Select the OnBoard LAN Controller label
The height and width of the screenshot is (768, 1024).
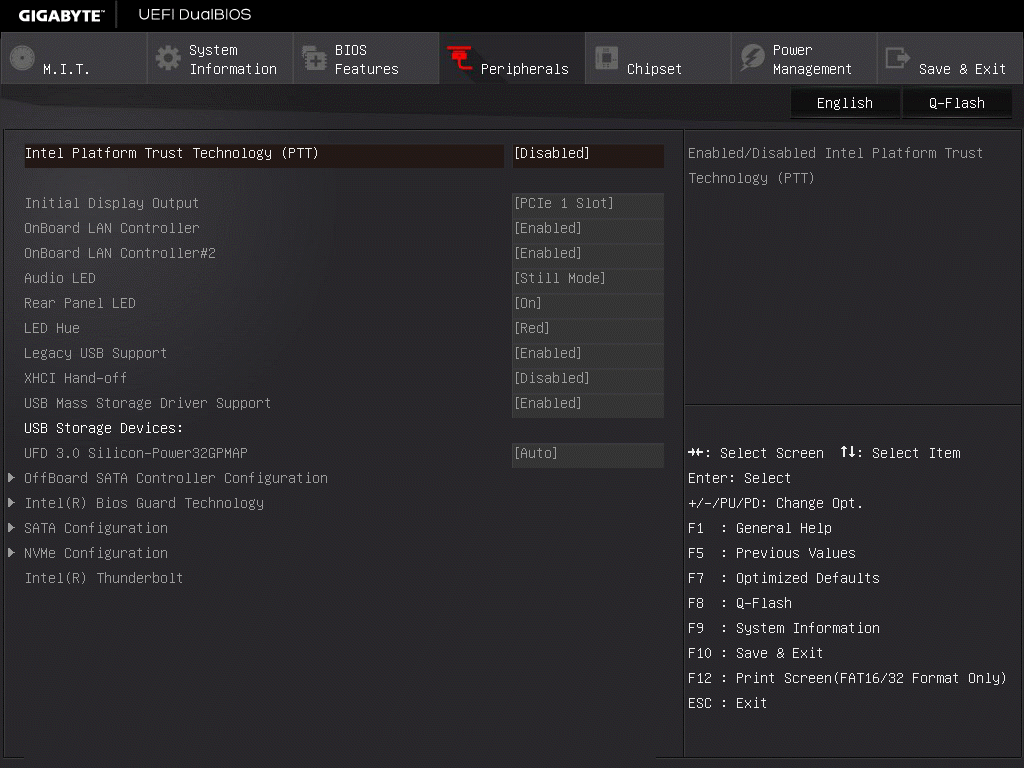(112, 228)
